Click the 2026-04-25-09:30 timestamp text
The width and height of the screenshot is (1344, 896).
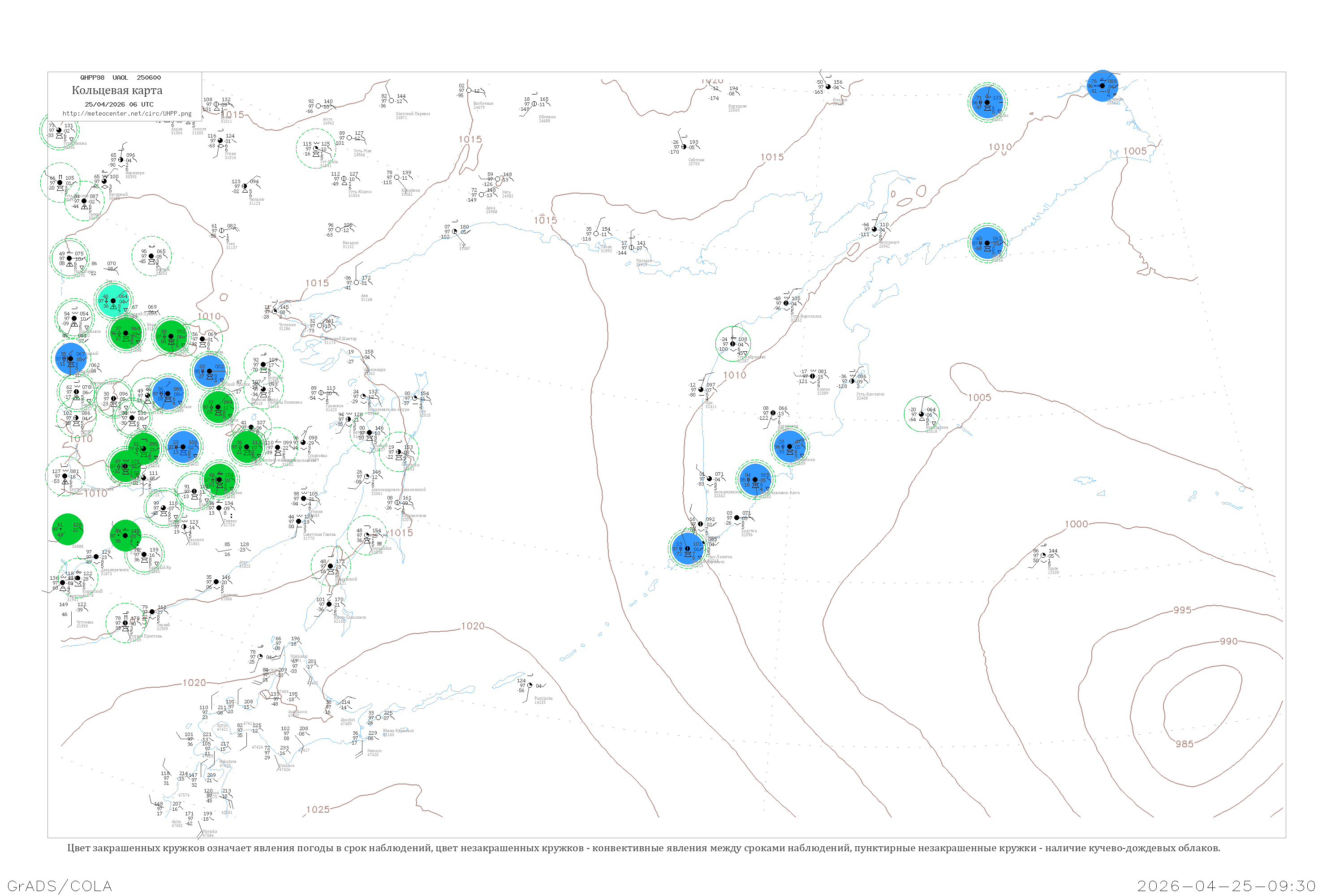tap(1226, 886)
